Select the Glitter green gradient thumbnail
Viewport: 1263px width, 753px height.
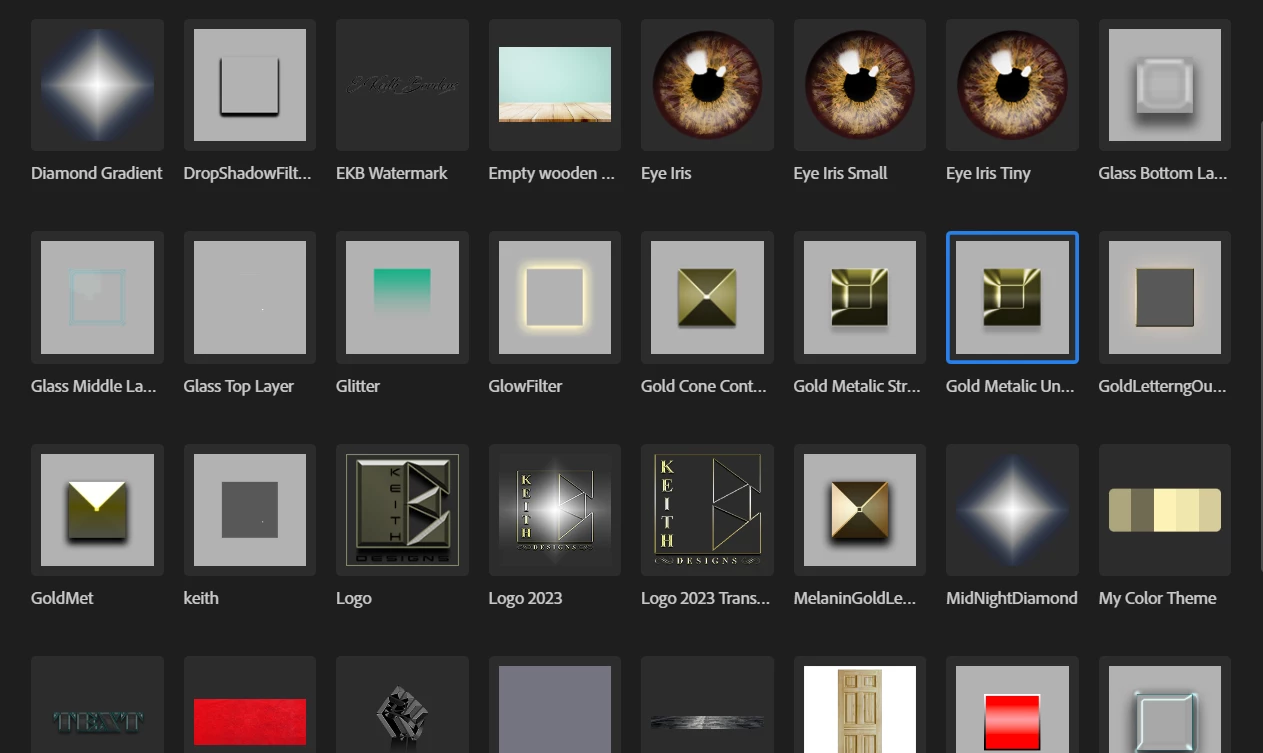click(x=402, y=297)
